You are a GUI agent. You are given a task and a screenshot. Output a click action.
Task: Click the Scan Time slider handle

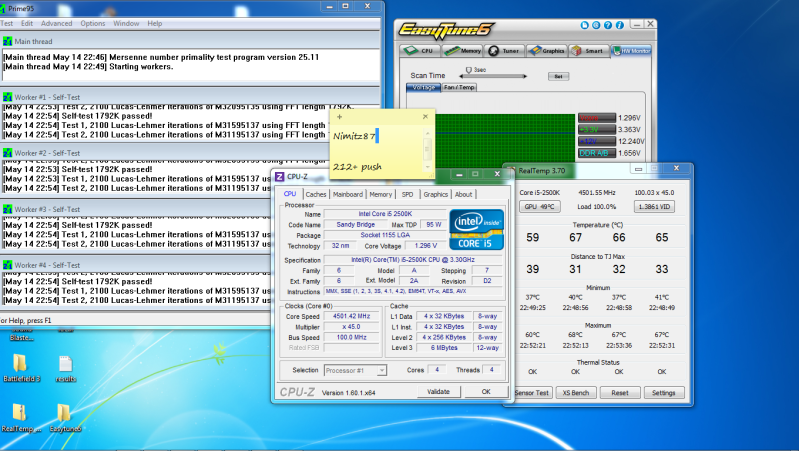tap(469, 70)
